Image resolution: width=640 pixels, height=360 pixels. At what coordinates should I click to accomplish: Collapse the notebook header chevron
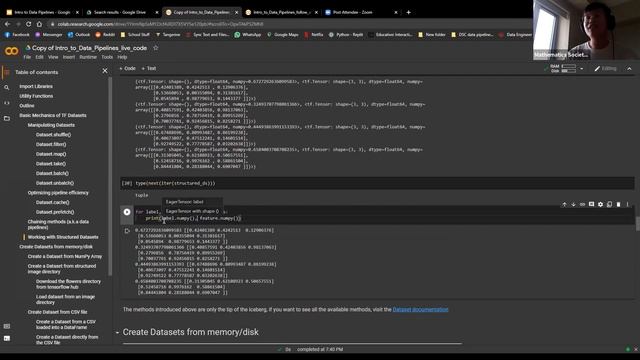[629, 69]
